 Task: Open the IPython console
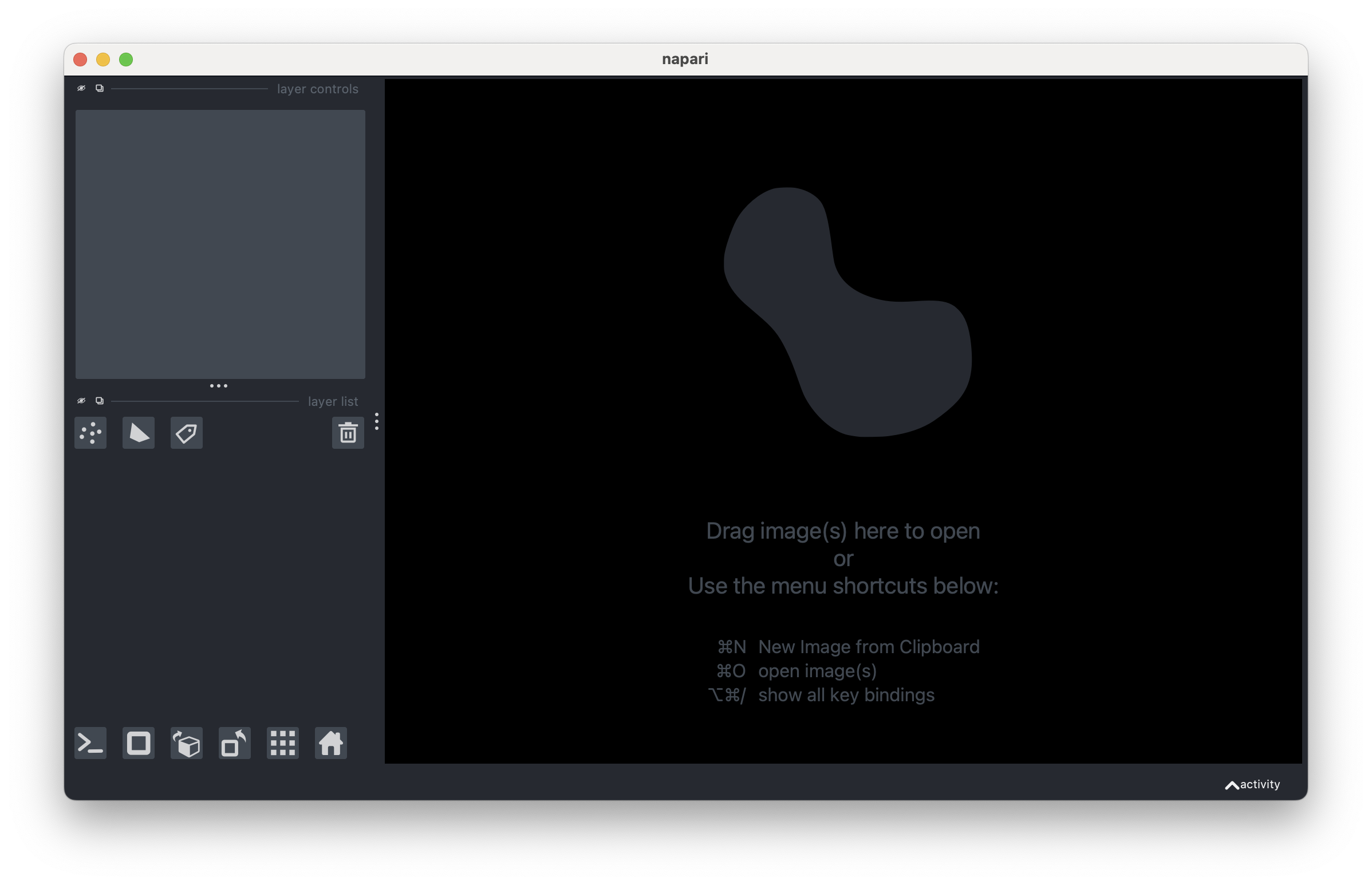[x=91, y=743]
